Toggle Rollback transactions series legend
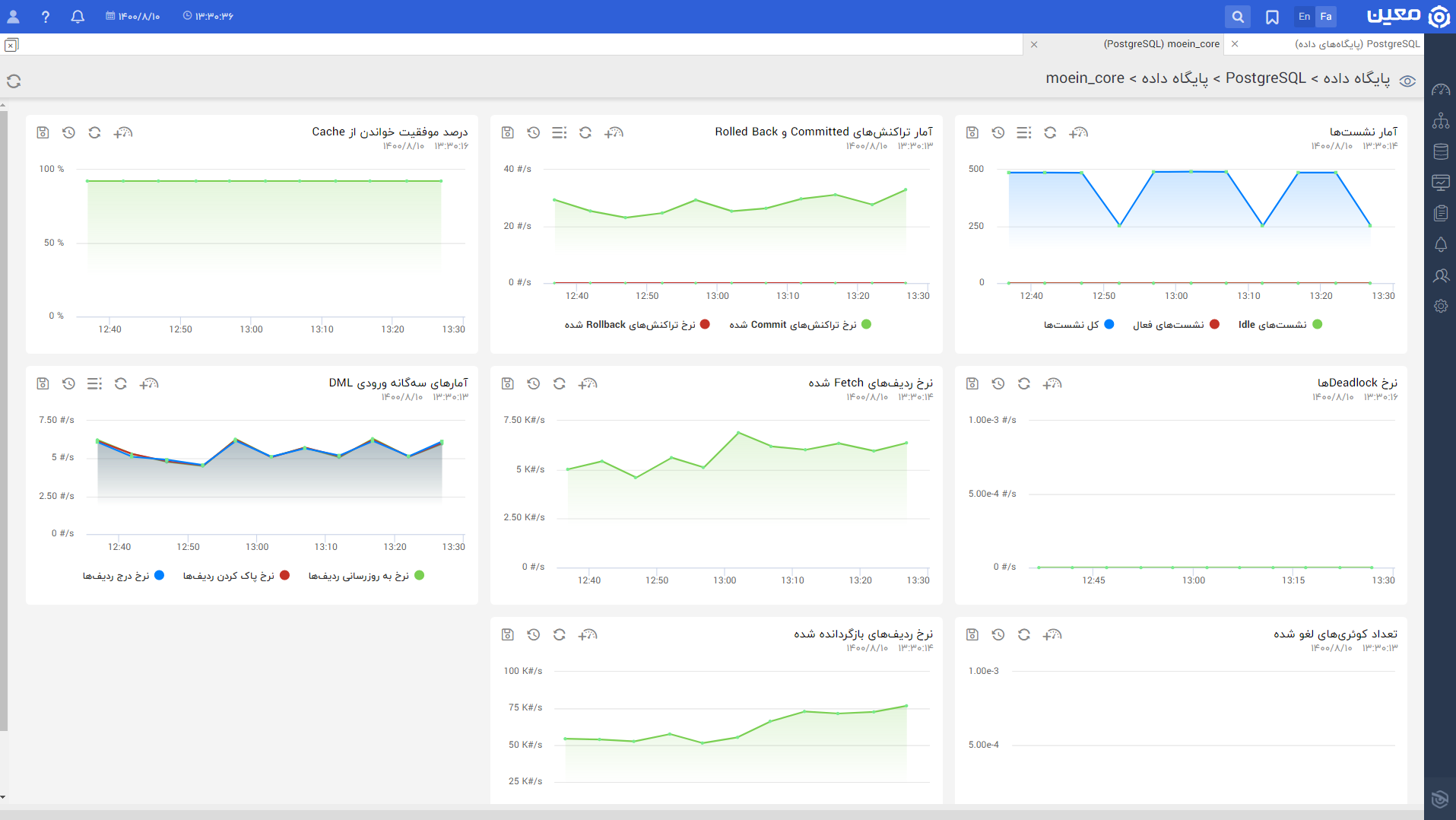 637,325
